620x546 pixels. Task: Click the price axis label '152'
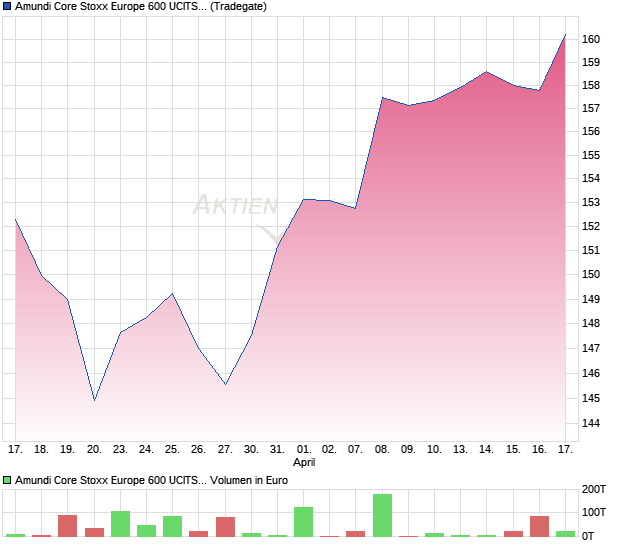[x=591, y=226]
